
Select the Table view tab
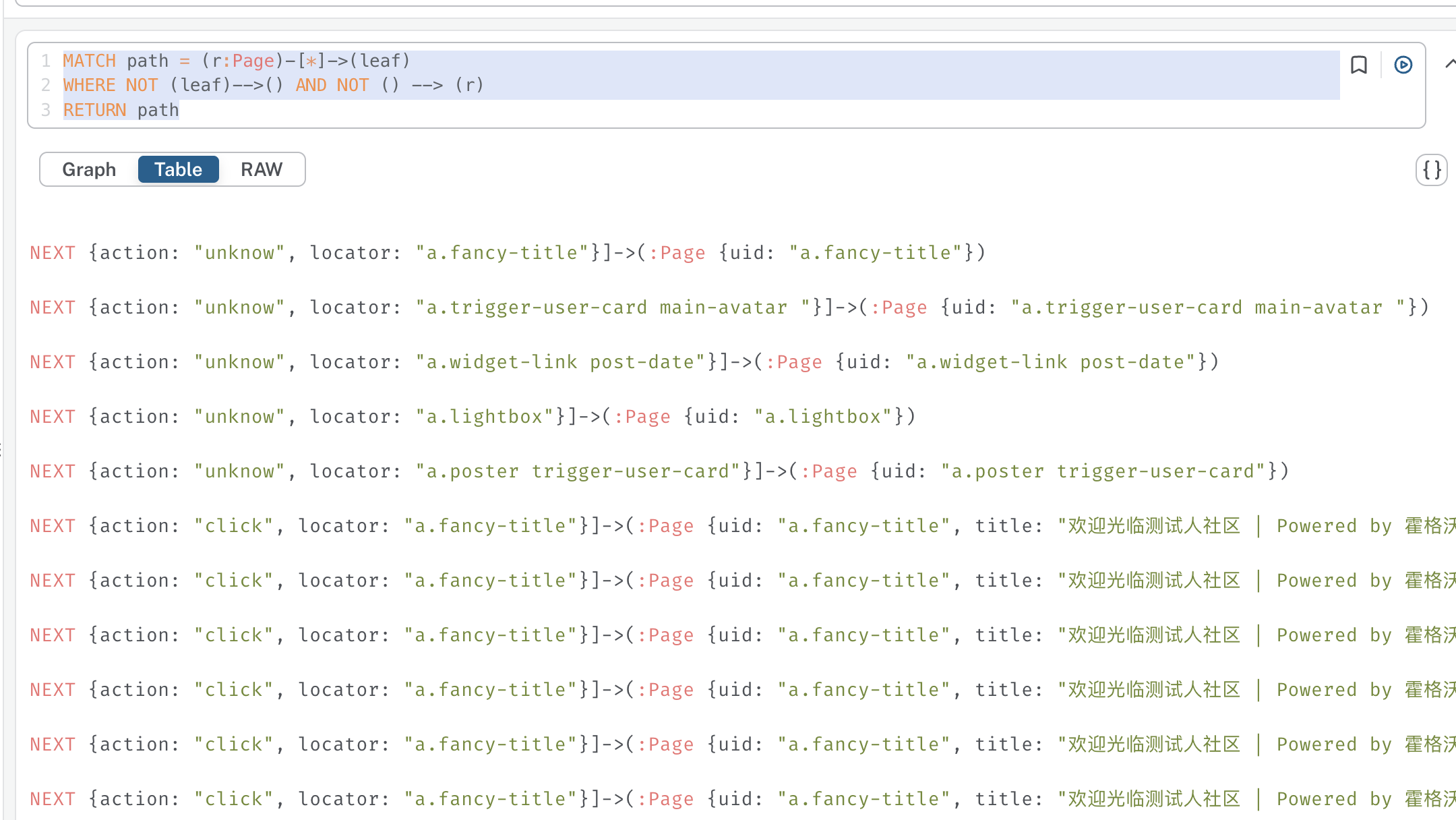(178, 169)
